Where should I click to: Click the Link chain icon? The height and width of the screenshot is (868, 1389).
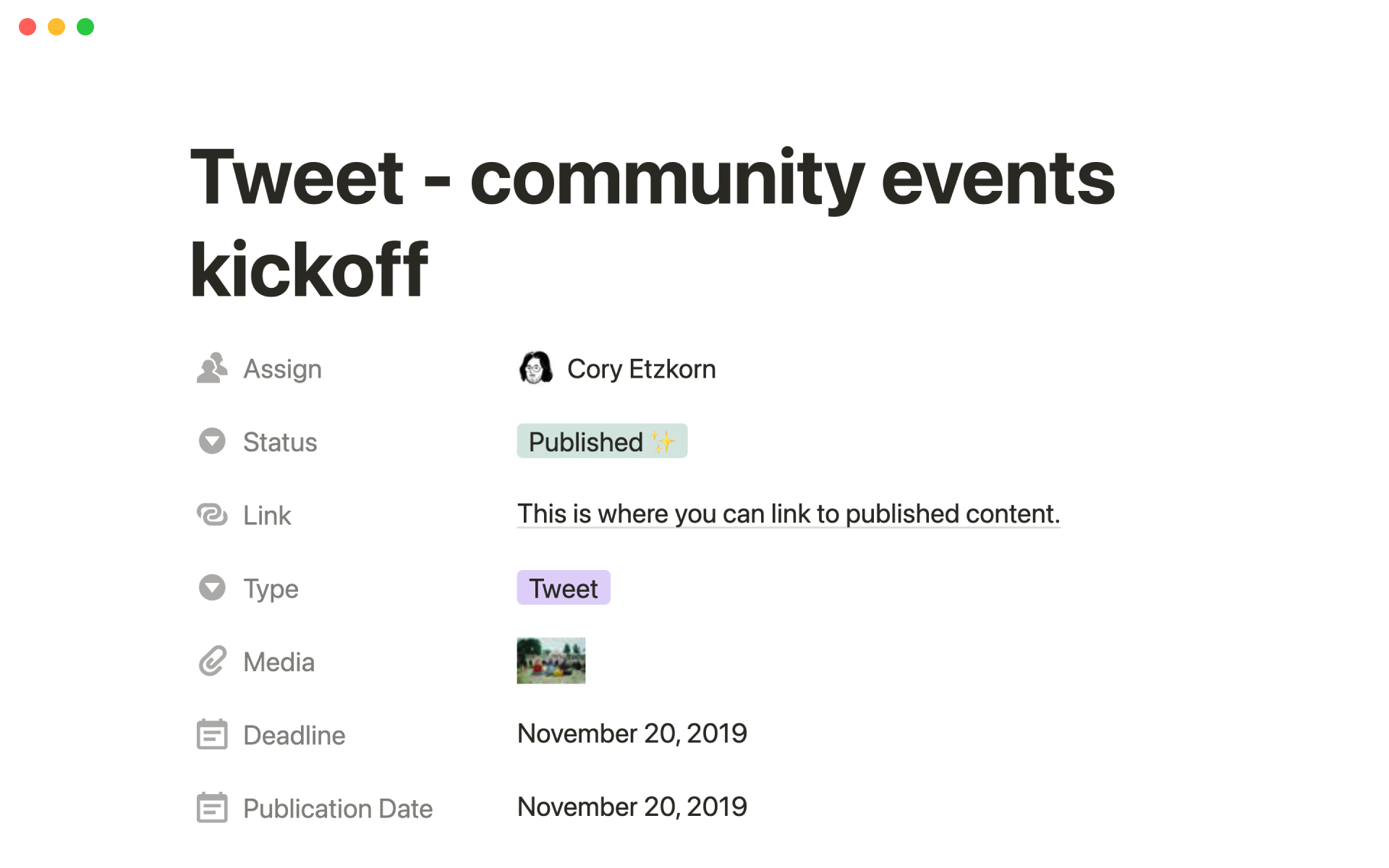pyautogui.click(x=212, y=515)
